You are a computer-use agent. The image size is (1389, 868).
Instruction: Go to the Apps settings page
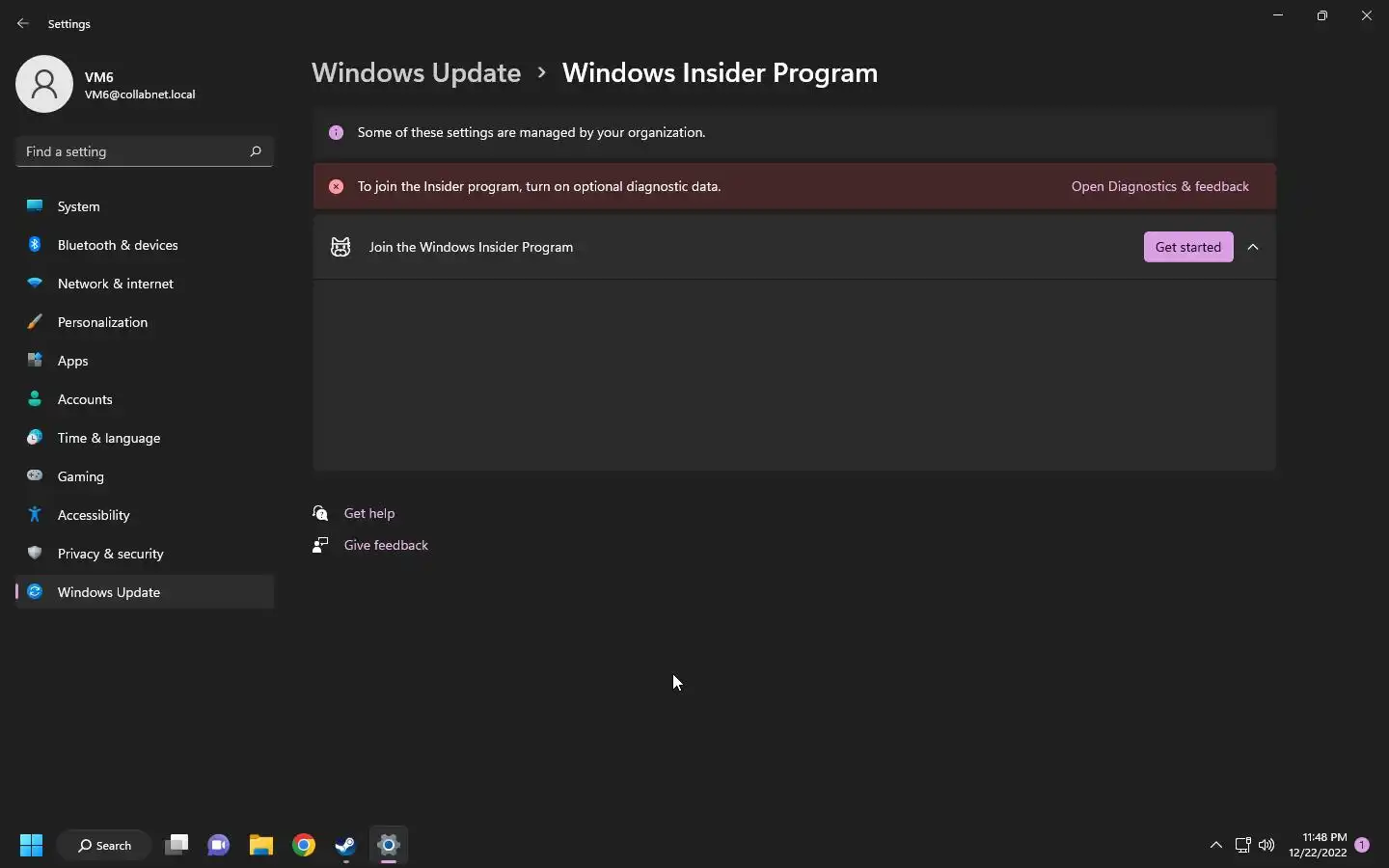(145, 361)
